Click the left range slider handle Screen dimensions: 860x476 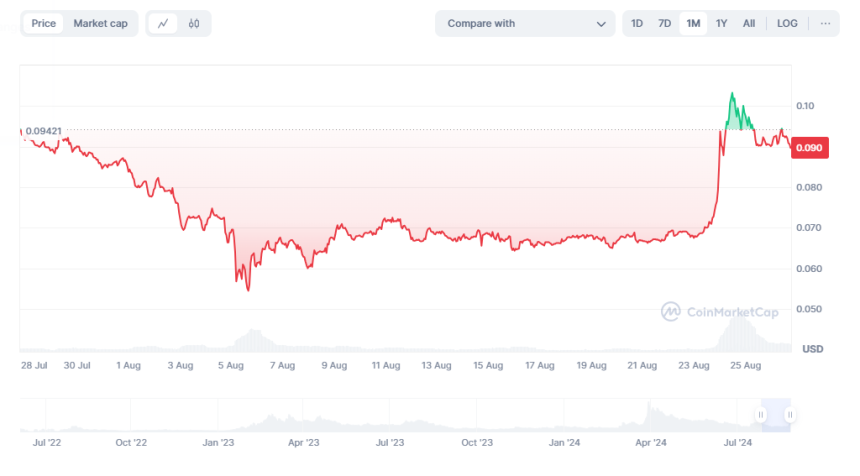pos(762,414)
